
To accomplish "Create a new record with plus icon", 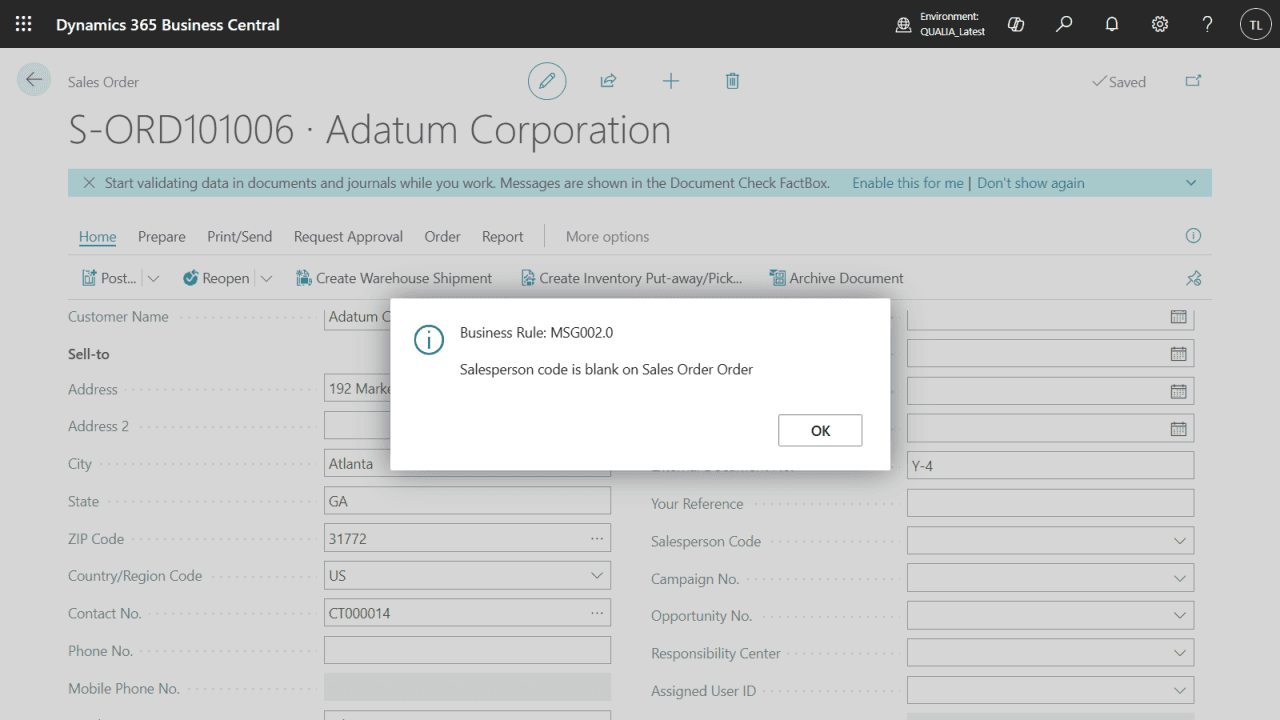I will (x=671, y=81).
